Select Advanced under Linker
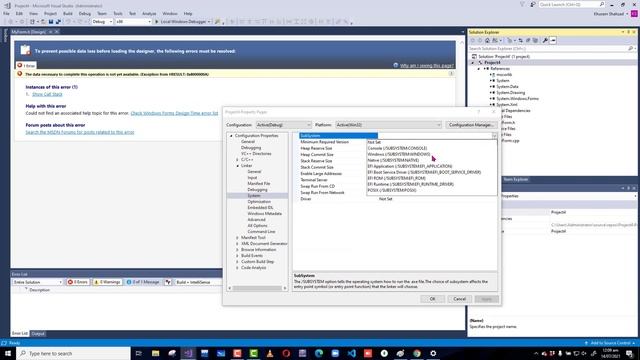Screen dimensions: 640x360 click(x=256, y=220)
